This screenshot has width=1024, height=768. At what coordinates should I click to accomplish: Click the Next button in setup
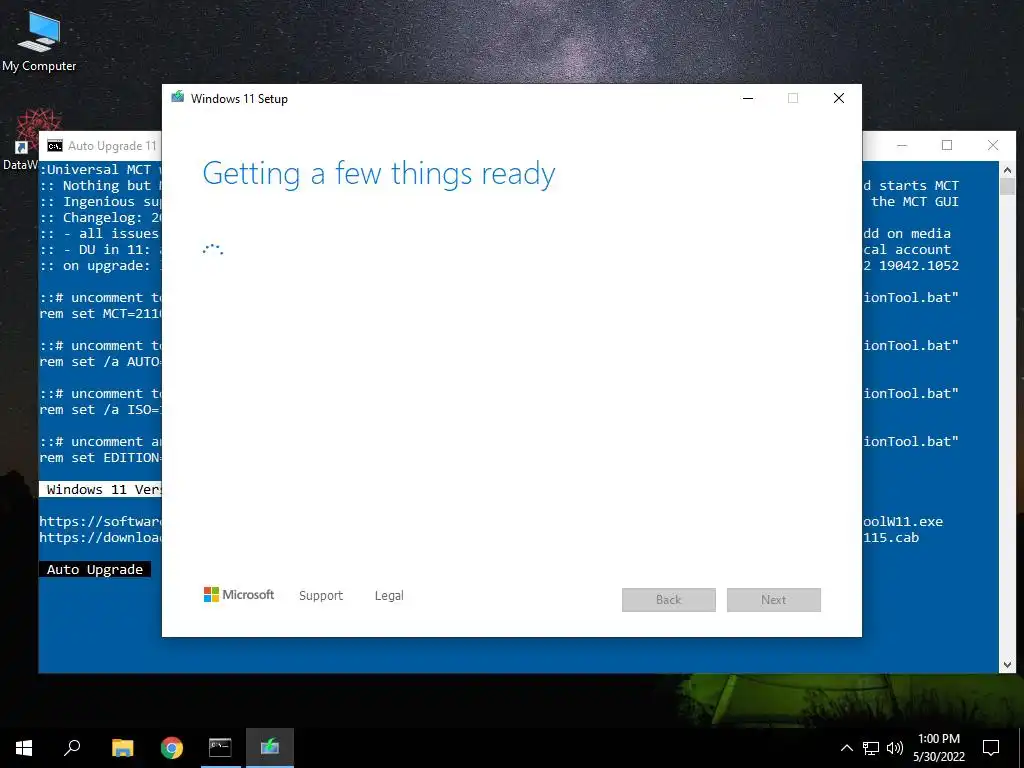click(774, 600)
